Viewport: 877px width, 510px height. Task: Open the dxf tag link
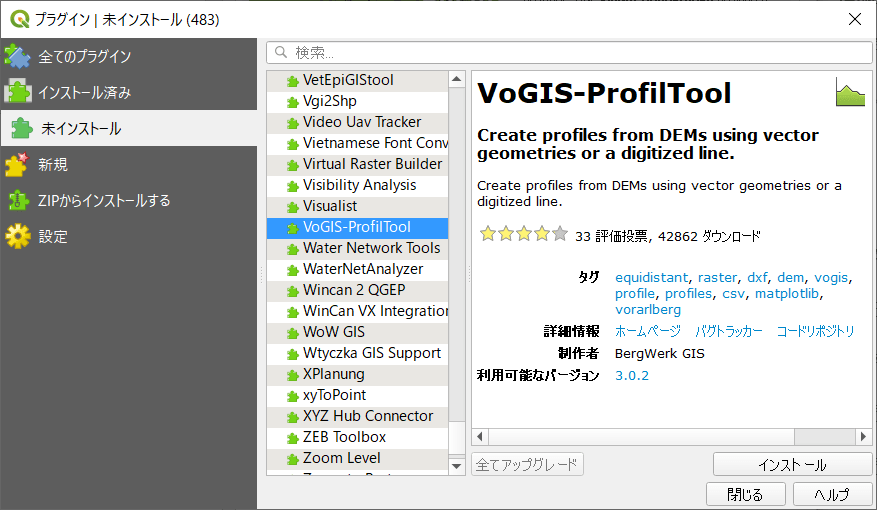coord(757,278)
